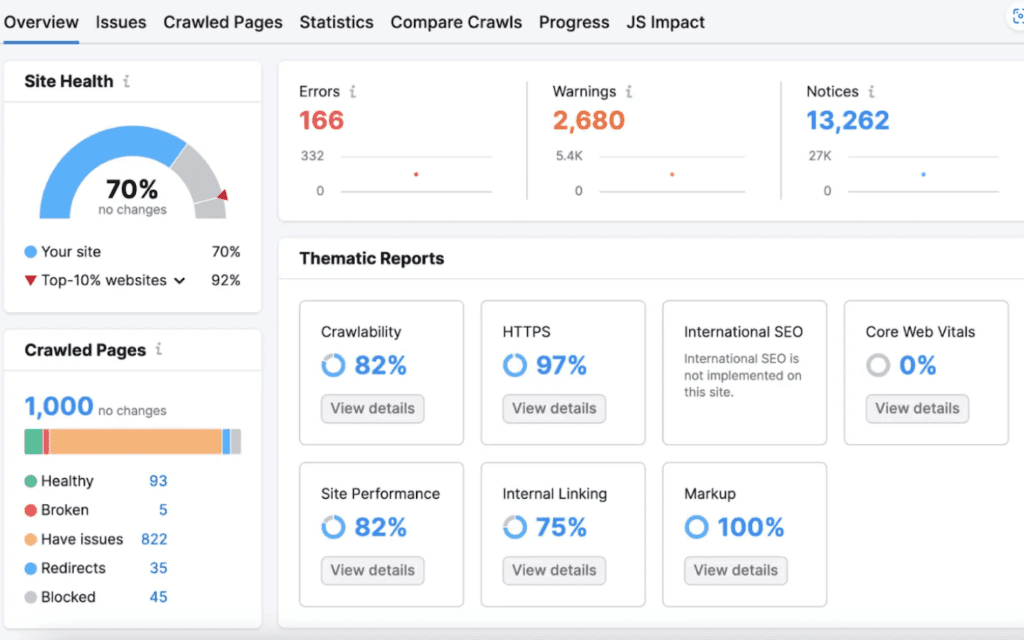Click the Your site 70% value
This screenshot has width=1024, height=640.
pos(226,251)
